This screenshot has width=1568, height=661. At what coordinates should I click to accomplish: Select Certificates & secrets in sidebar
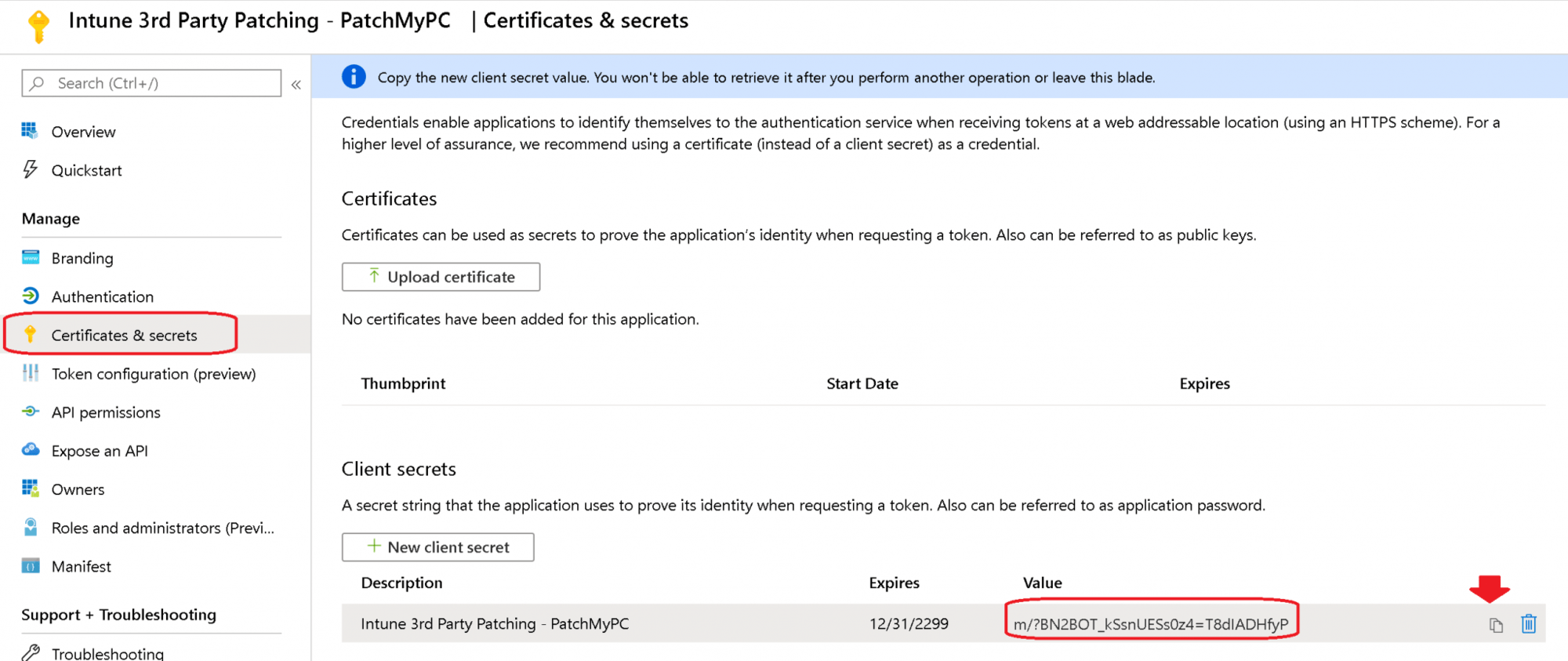(x=124, y=335)
